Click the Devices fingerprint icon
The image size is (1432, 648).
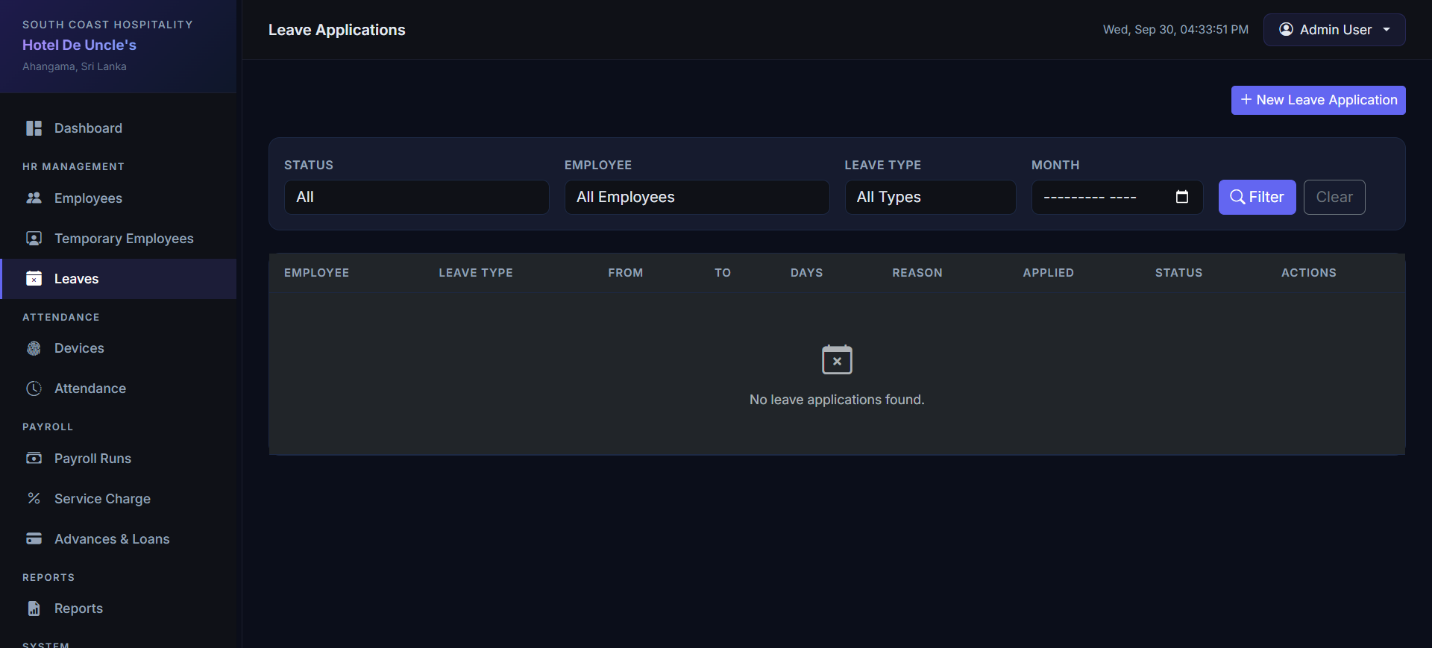click(x=34, y=348)
